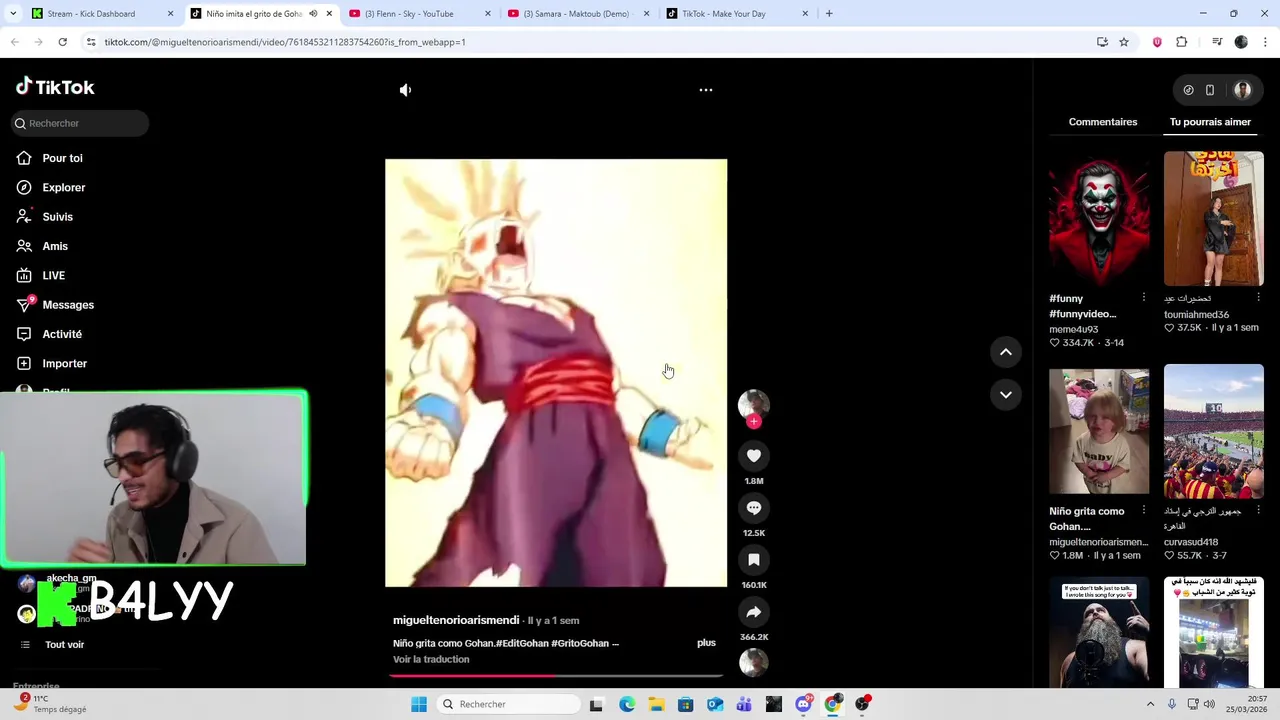Open the three-dot video options menu
The image size is (1280, 720).
(x=706, y=90)
